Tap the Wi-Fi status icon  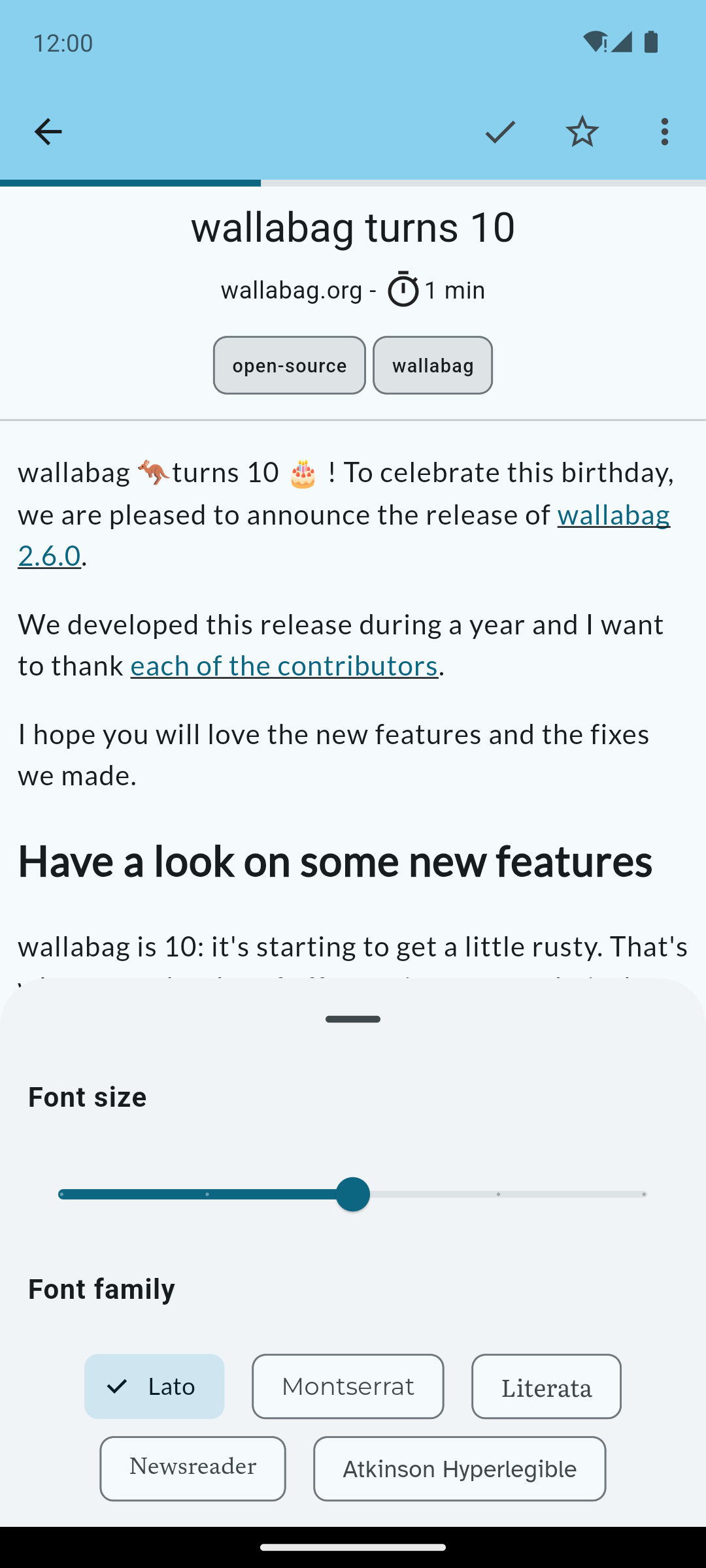point(594,42)
